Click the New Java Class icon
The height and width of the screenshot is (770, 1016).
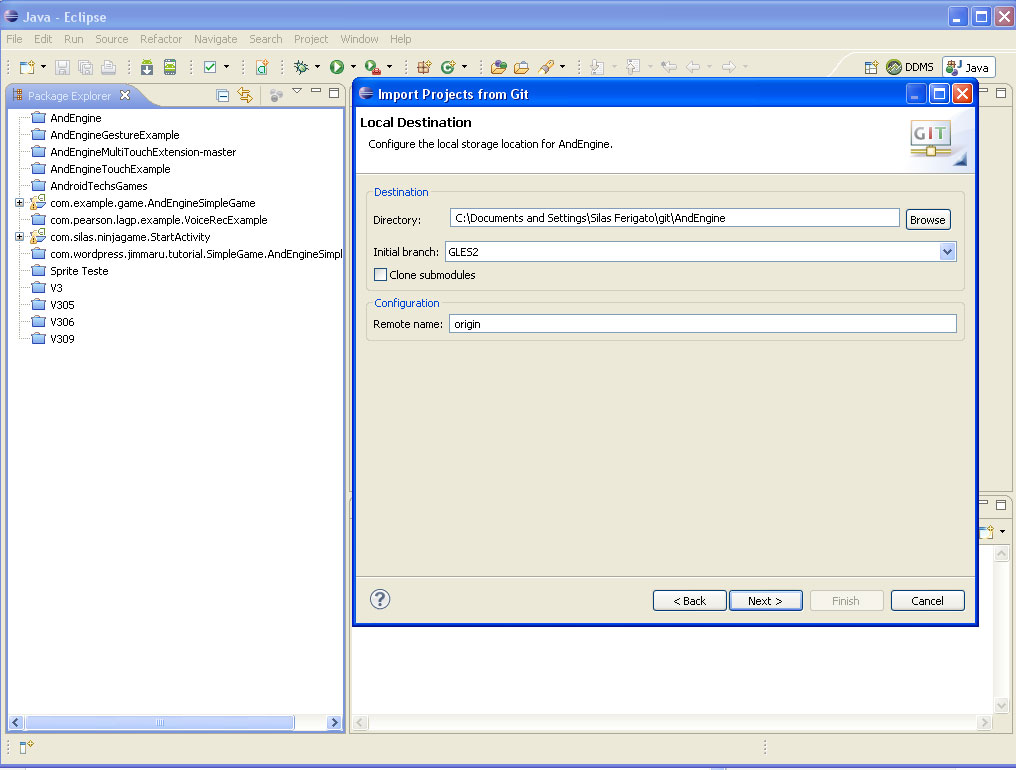448,67
